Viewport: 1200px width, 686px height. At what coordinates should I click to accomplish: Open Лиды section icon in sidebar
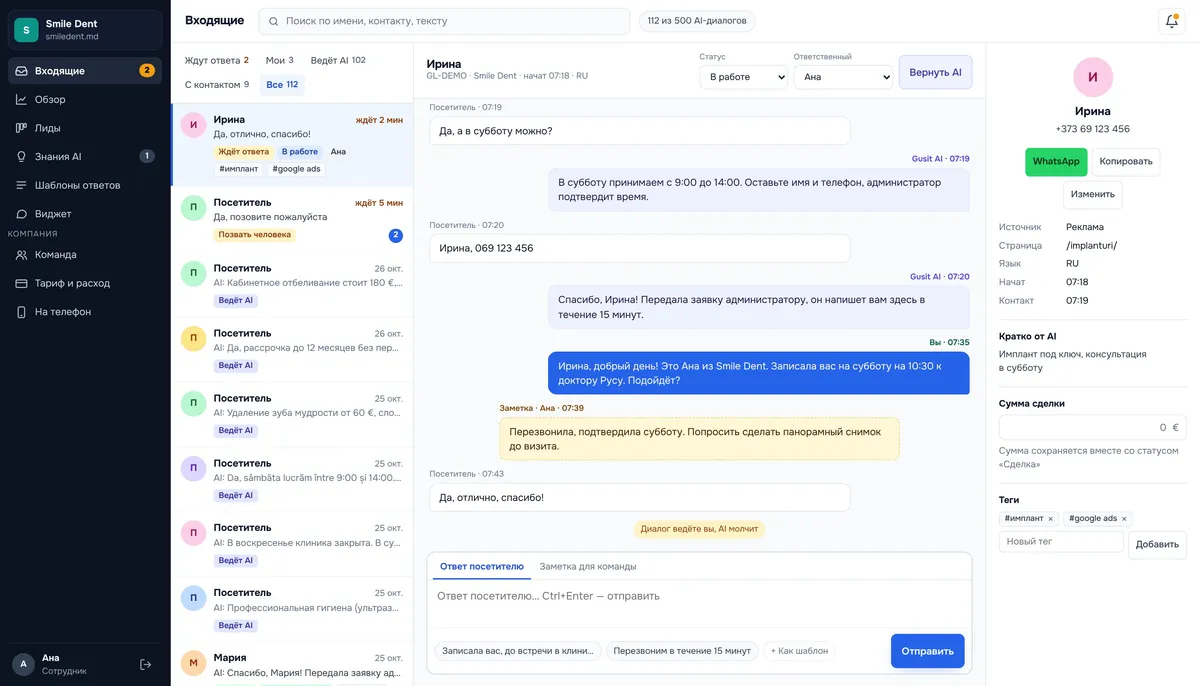tap(22, 128)
